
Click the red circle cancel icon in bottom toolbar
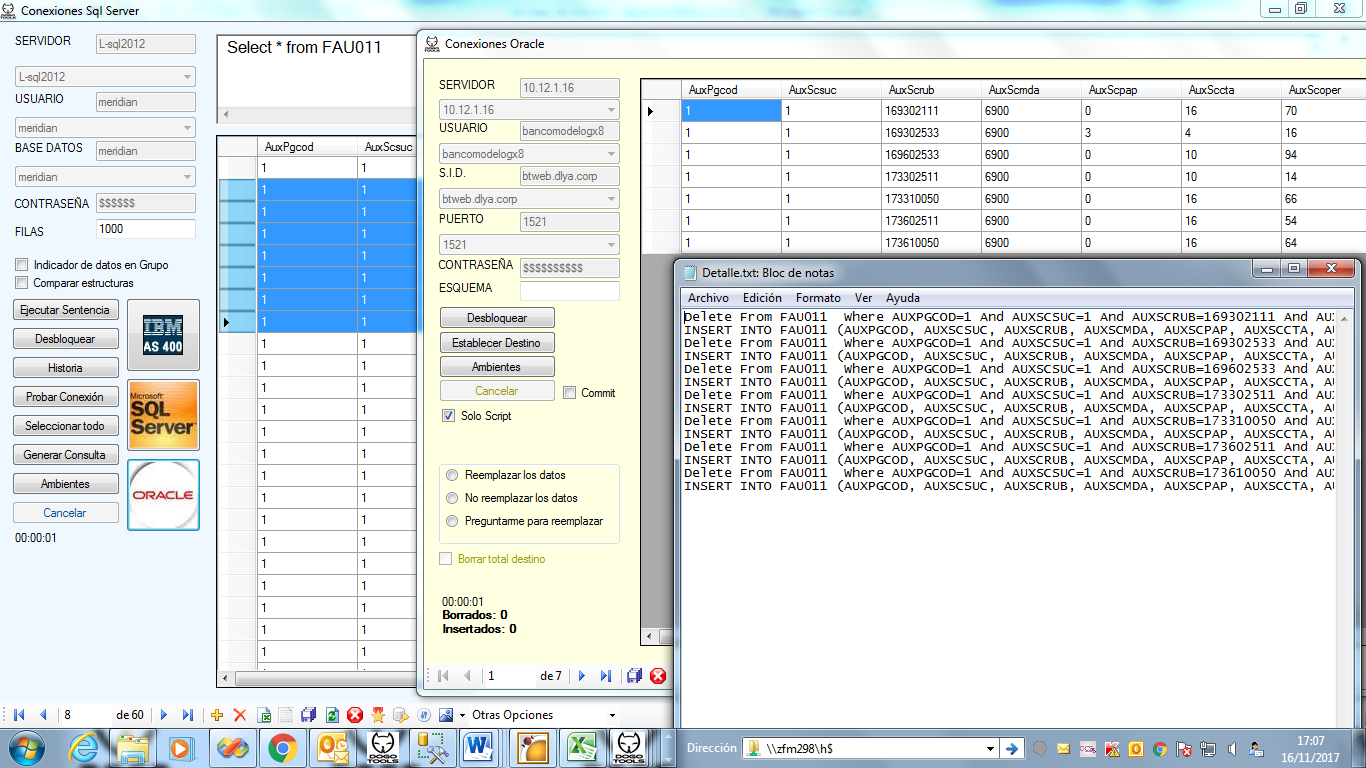355,715
